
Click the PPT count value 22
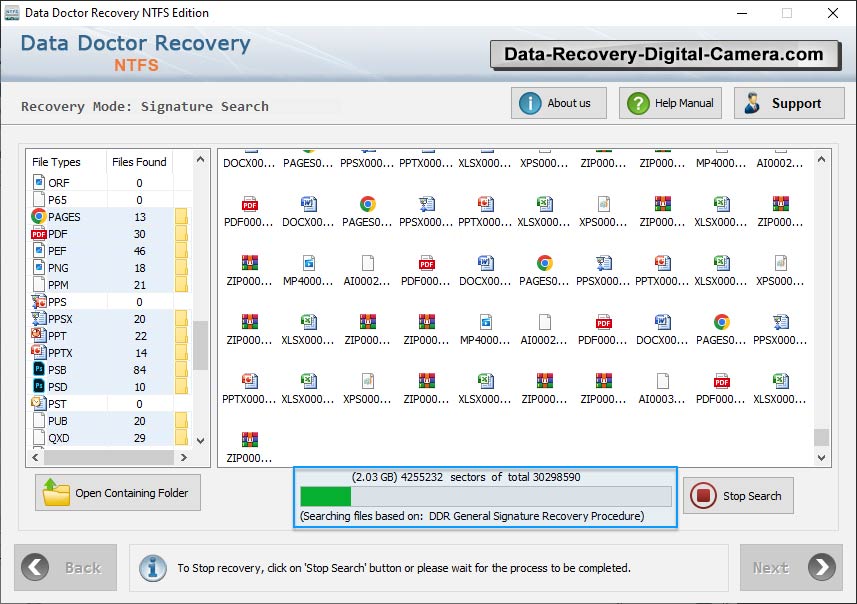(140, 336)
